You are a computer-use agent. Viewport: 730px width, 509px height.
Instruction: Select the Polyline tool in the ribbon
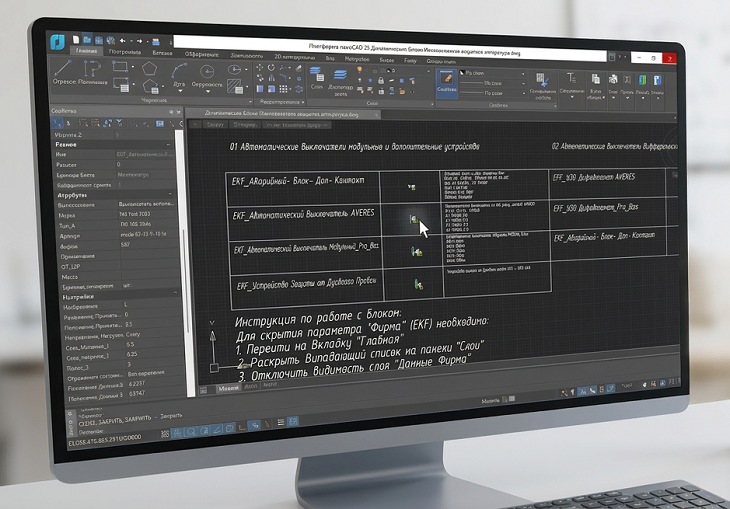(92, 73)
